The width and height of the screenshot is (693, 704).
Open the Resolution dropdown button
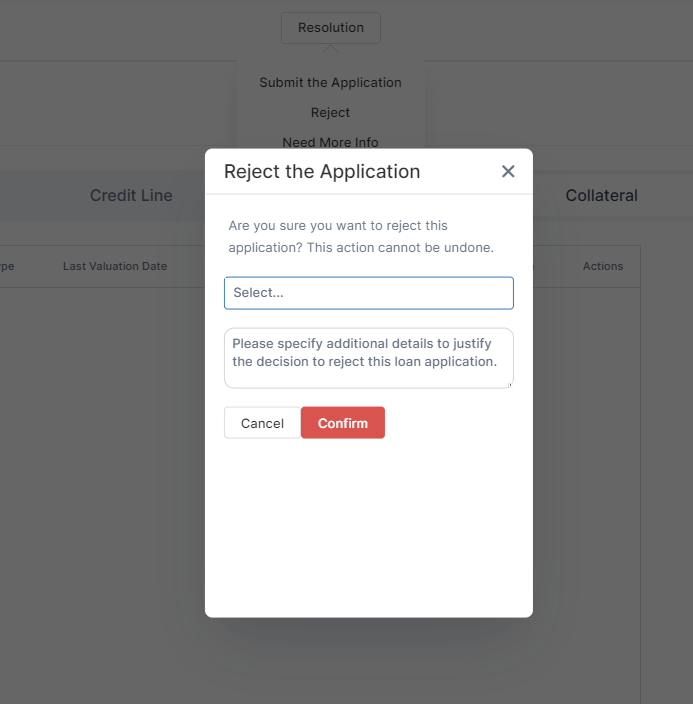(x=330, y=28)
